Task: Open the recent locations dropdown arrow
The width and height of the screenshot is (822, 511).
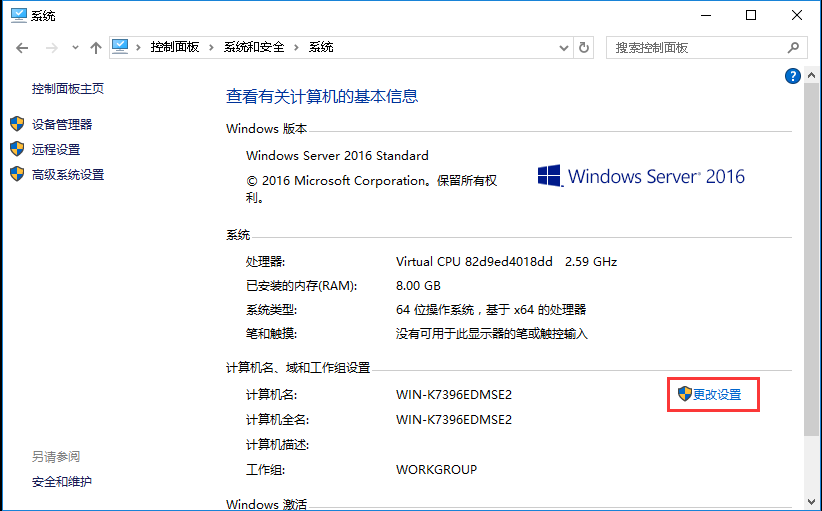Action: pos(75,48)
